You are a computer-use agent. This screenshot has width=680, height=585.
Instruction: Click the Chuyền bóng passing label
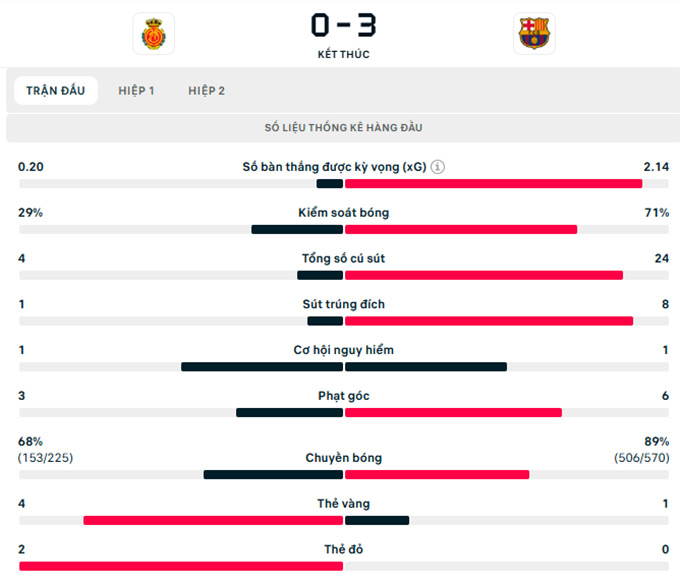coord(343,458)
